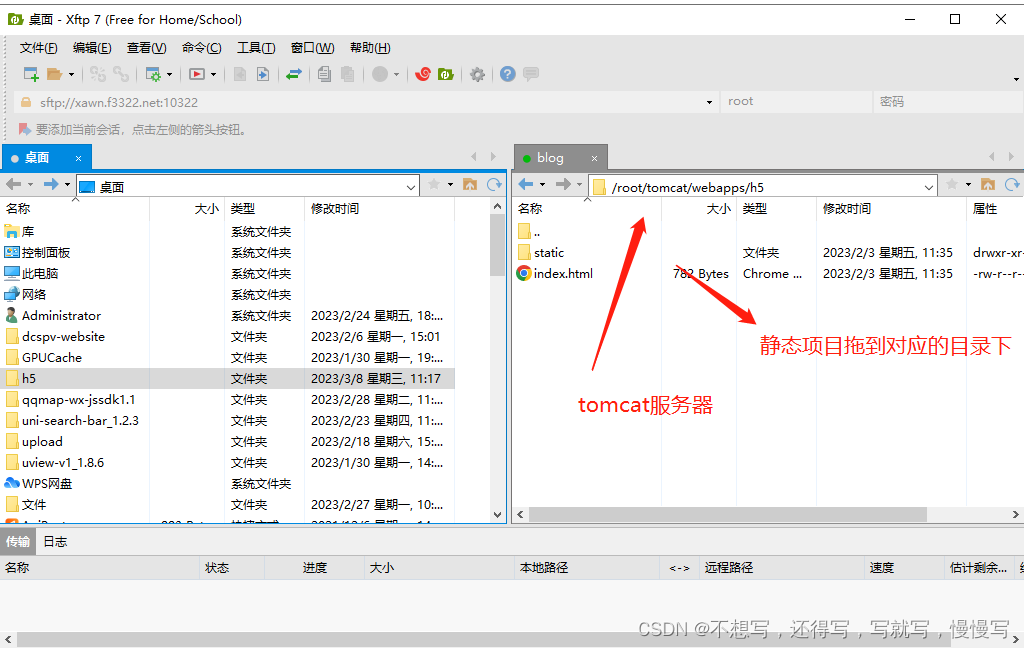Viewport: 1024px width, 648px height.
Task: Click the grayed Disconnect chain icon
Action: (121, 74)
